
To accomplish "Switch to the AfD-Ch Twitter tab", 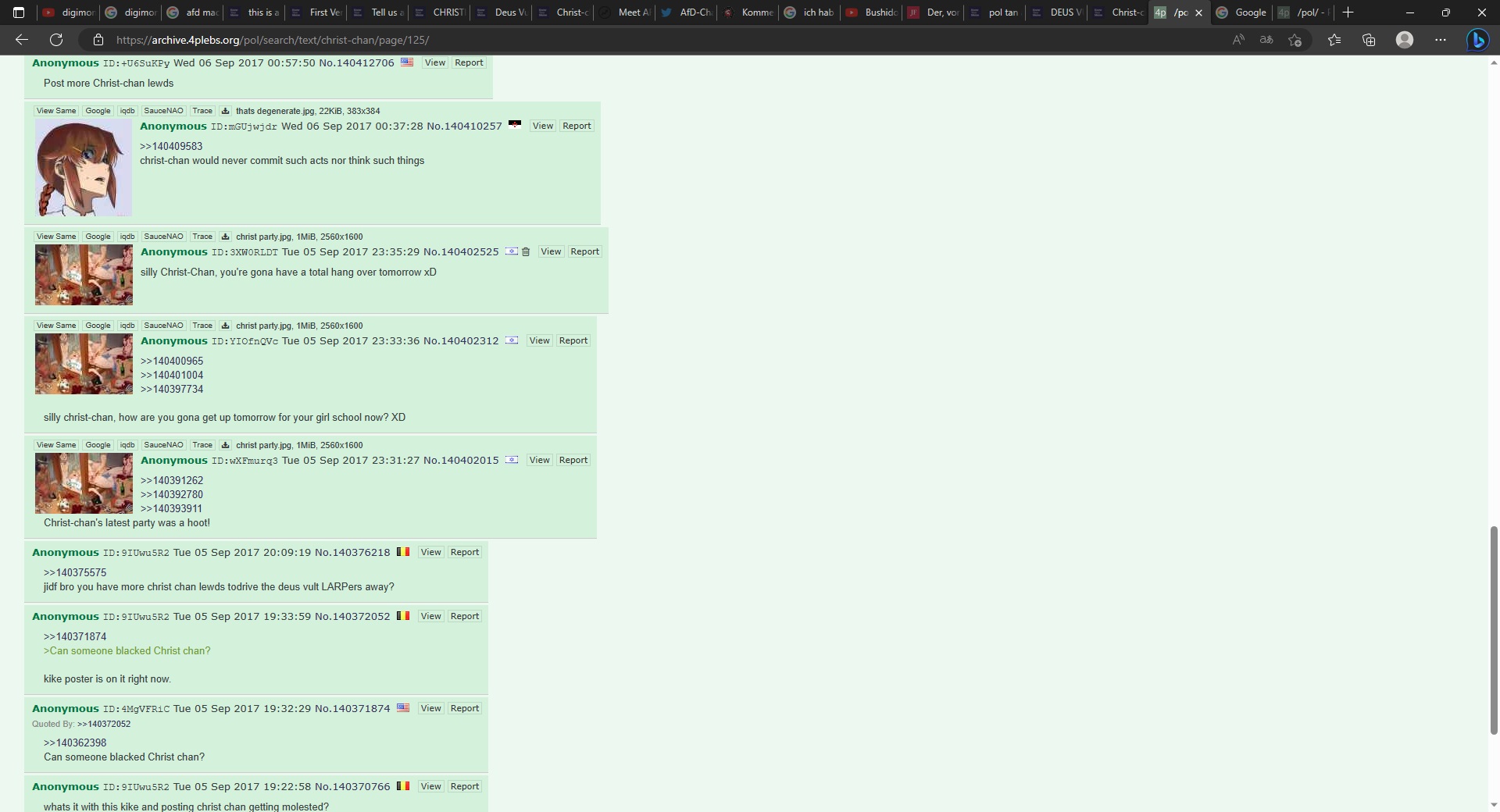I will [x=687, y=12].
